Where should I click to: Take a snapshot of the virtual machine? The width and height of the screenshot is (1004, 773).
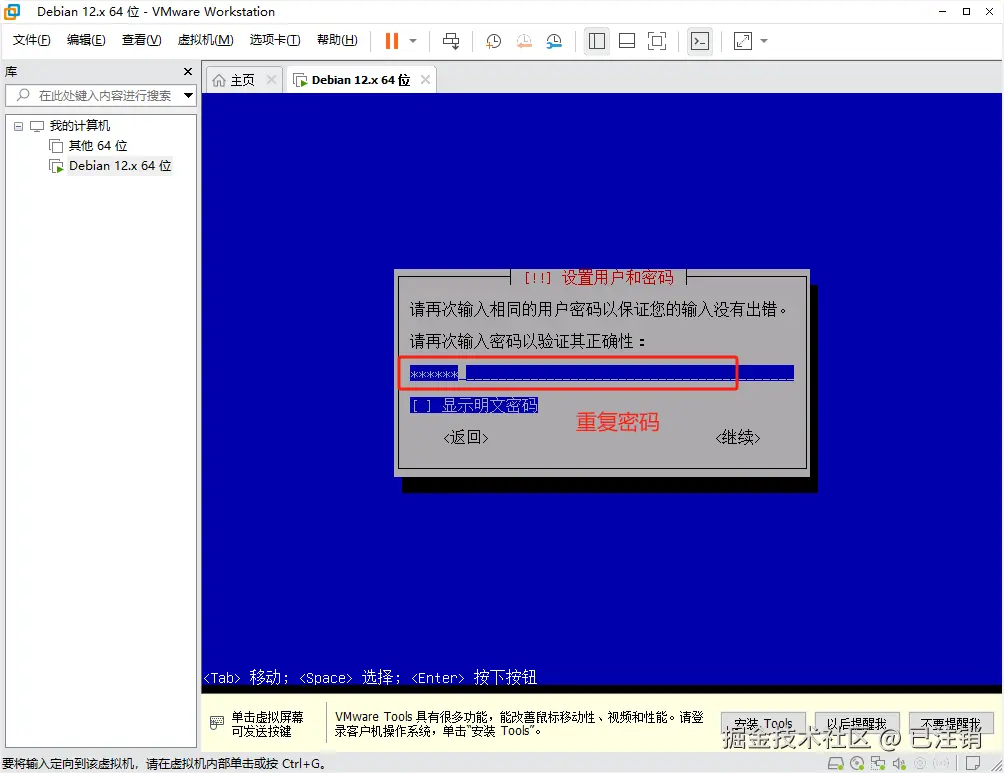point(492,41)
